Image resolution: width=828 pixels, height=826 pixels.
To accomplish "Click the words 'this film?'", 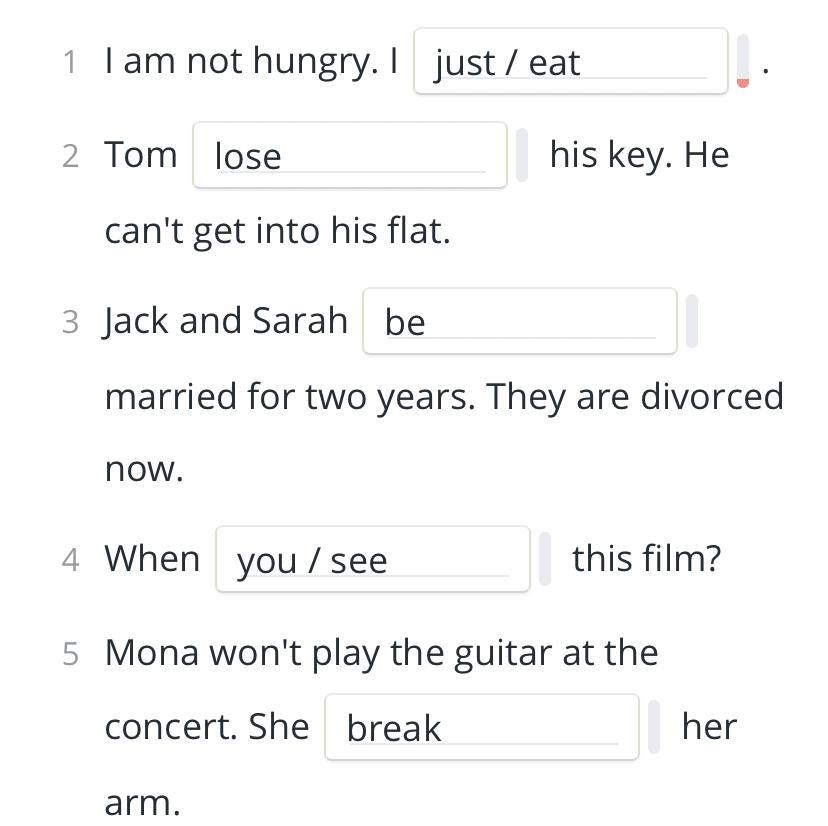I will point(646,559).
